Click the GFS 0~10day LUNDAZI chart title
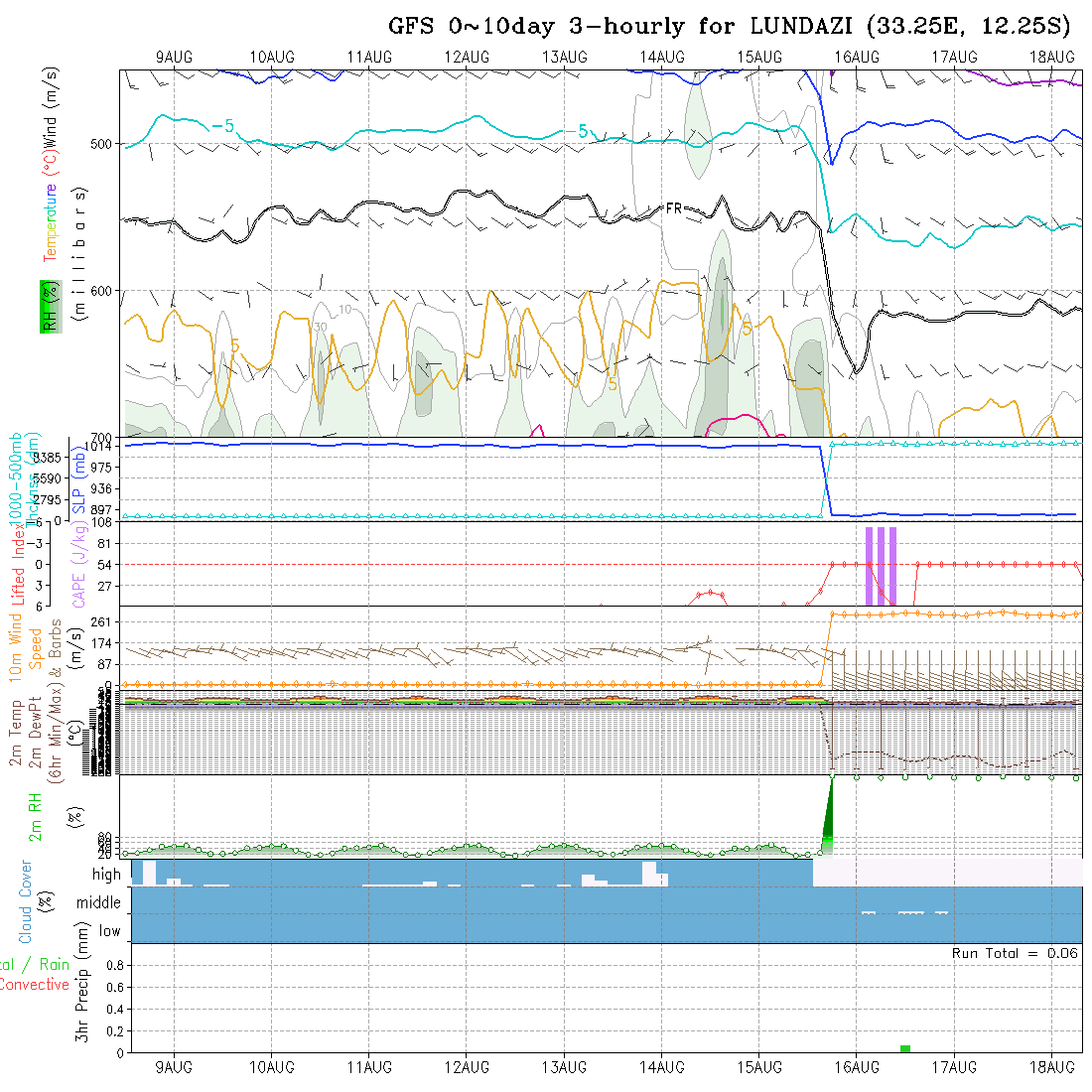1092x1092 pixels. [x=730, y=26]
